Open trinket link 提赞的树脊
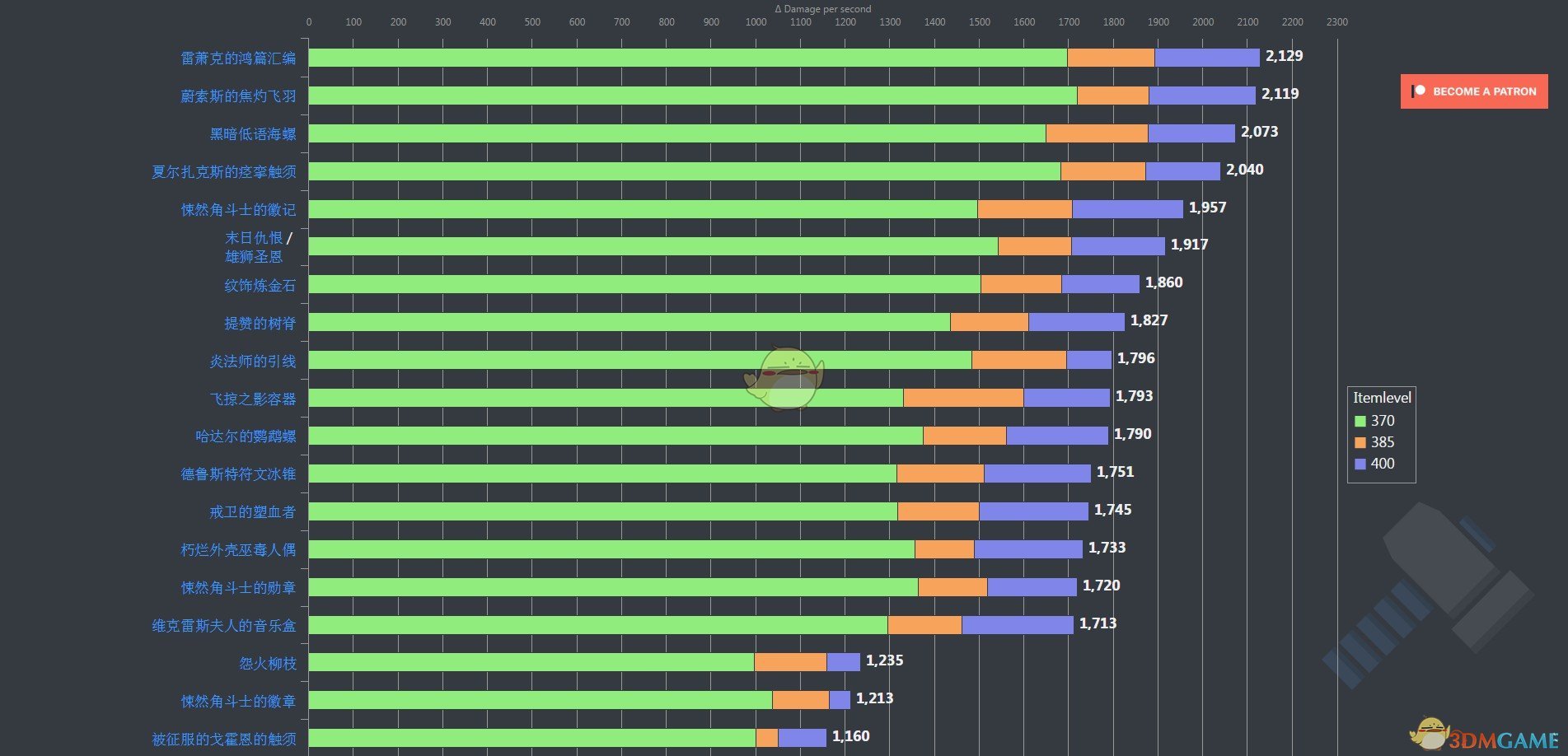 point(260,323)
